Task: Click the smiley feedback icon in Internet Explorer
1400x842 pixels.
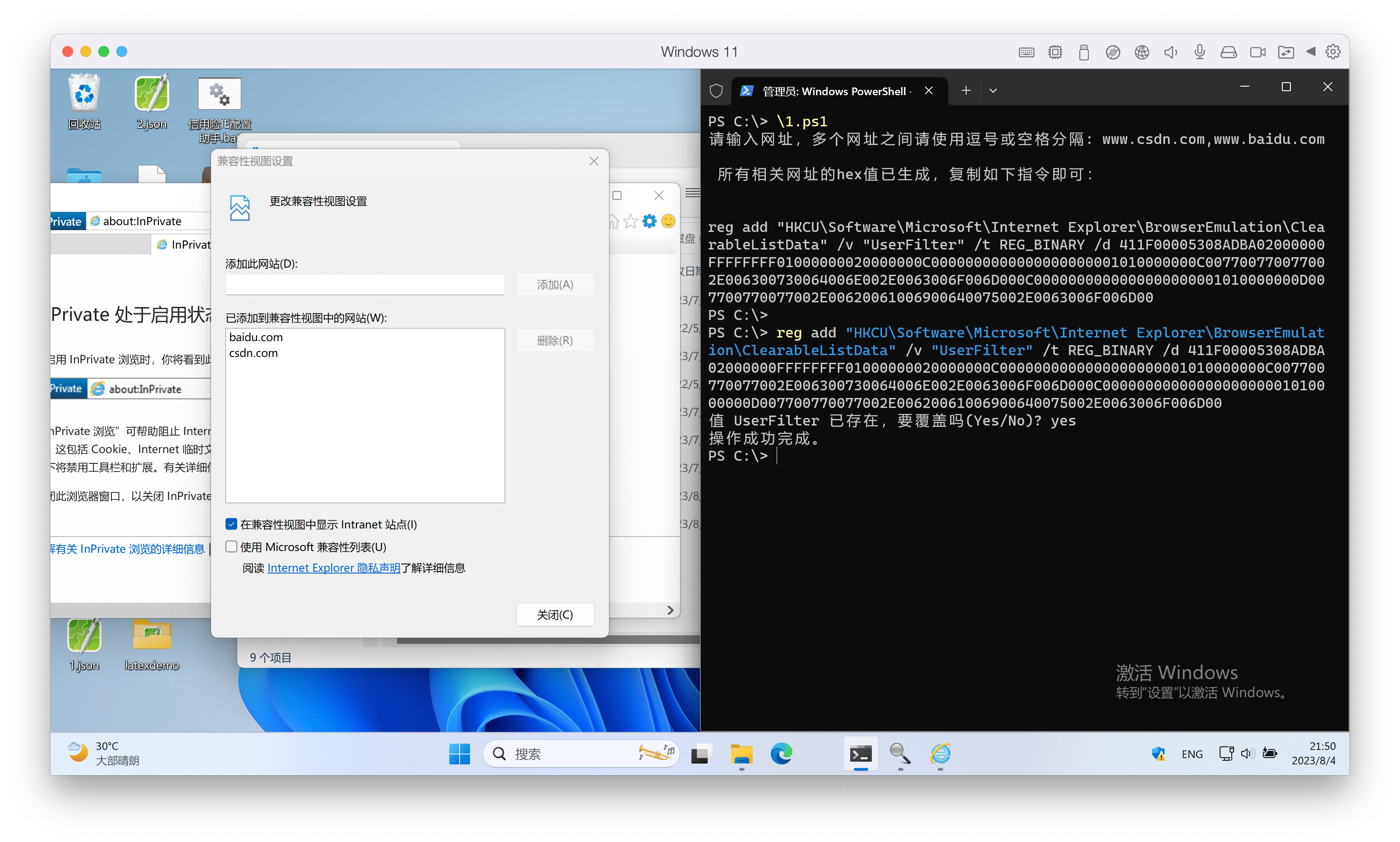Action: click(x=668, y=221)
